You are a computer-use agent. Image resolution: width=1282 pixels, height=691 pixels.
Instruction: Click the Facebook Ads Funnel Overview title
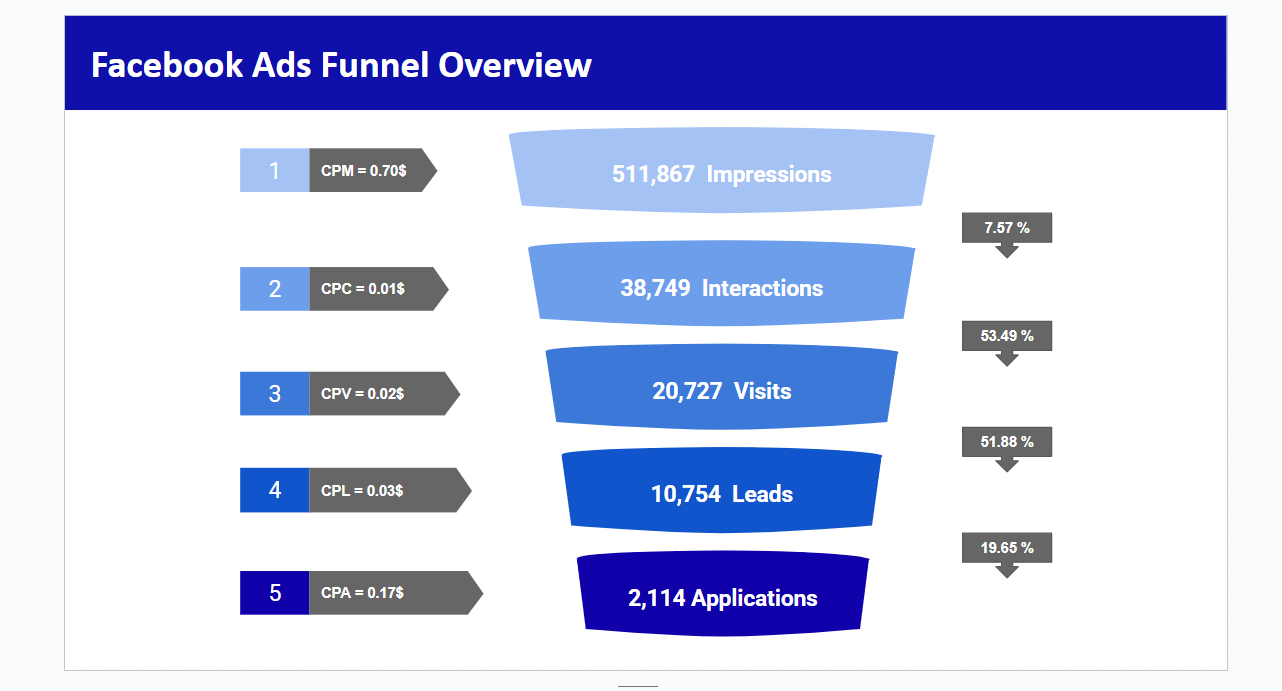341,65
